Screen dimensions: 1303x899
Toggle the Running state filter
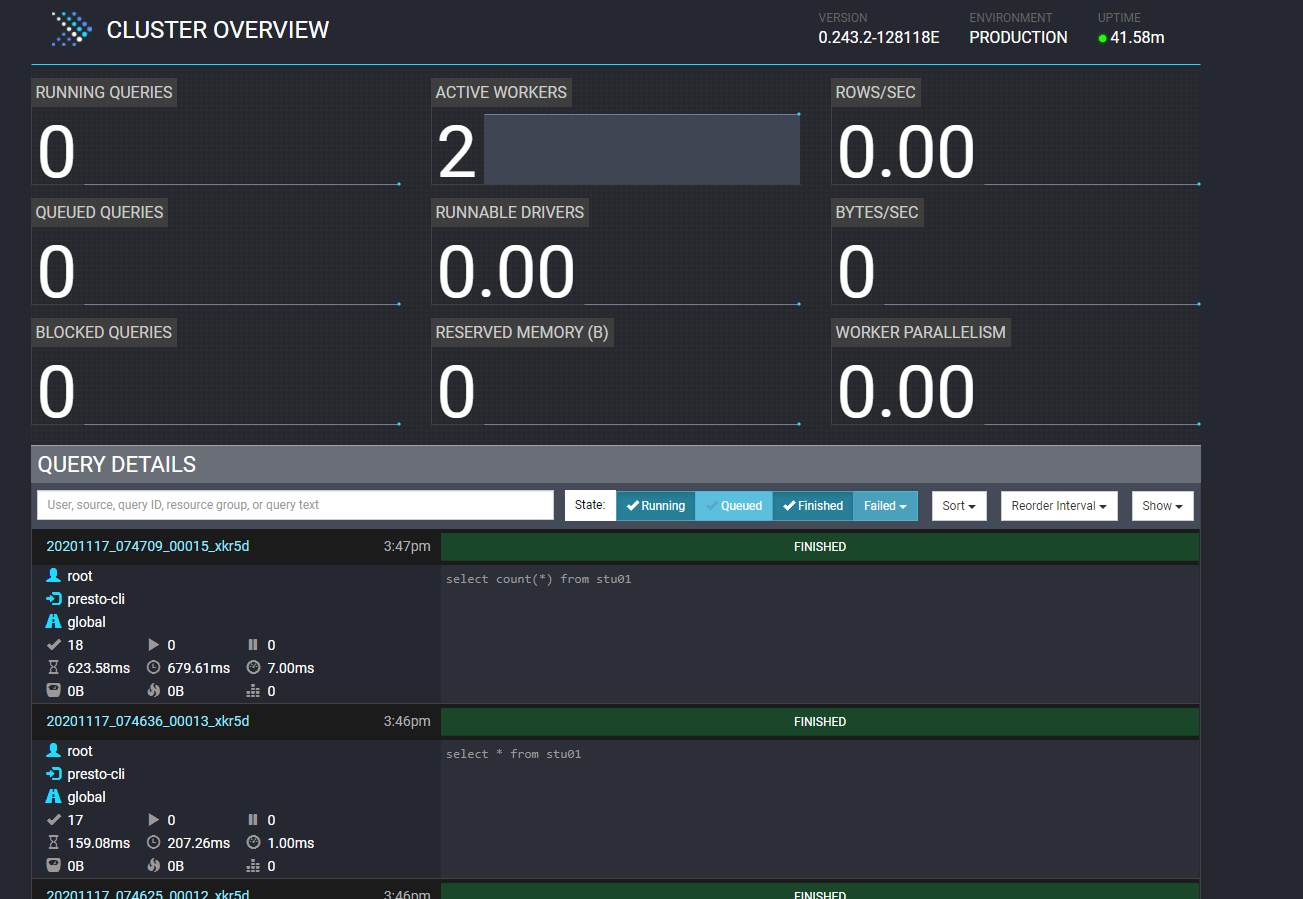point(656,506)
